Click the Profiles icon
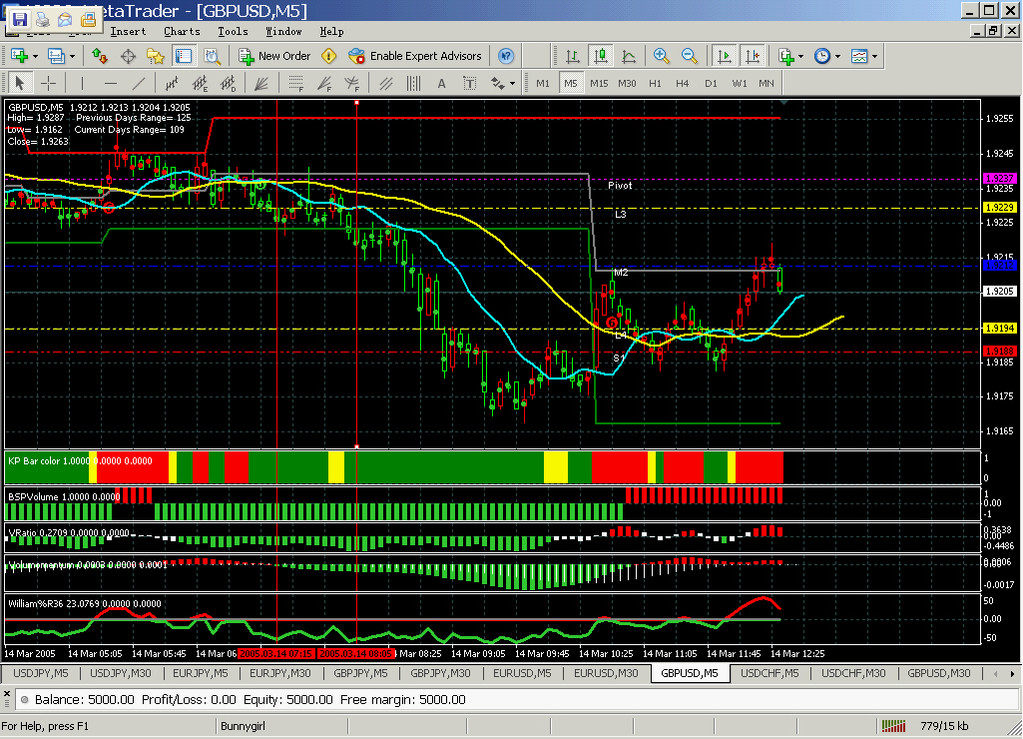 point(56,56)
